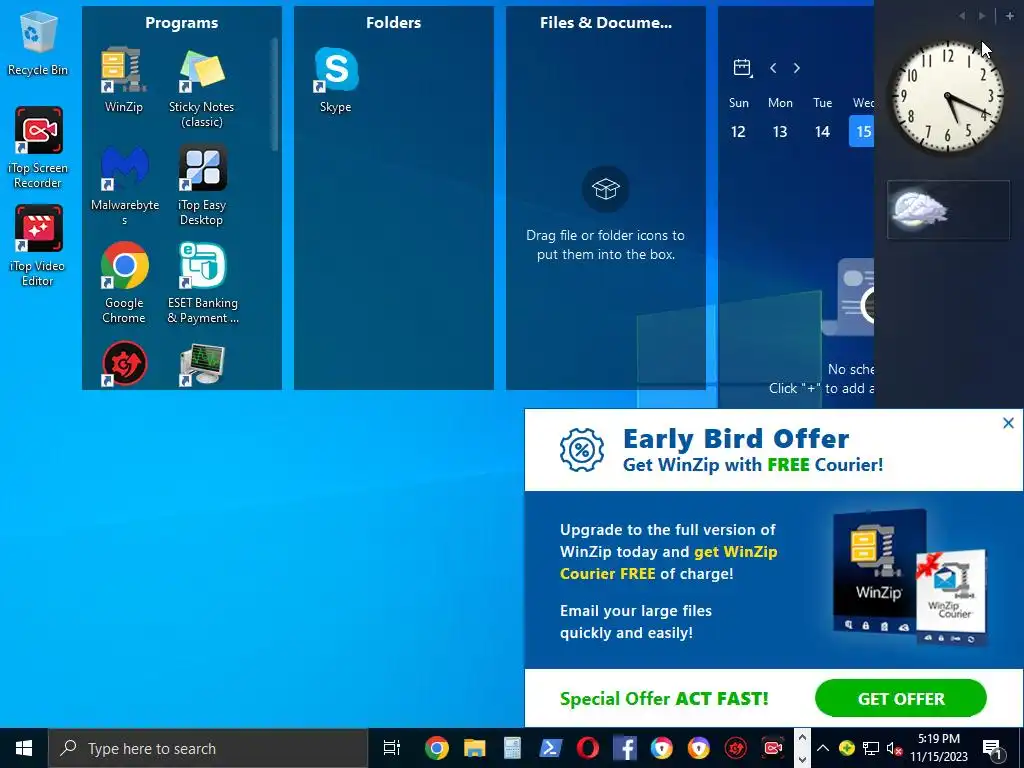
Task: Click the calendar icon in the schedule box
Action: pyautogui.click(x=742, y=68)
